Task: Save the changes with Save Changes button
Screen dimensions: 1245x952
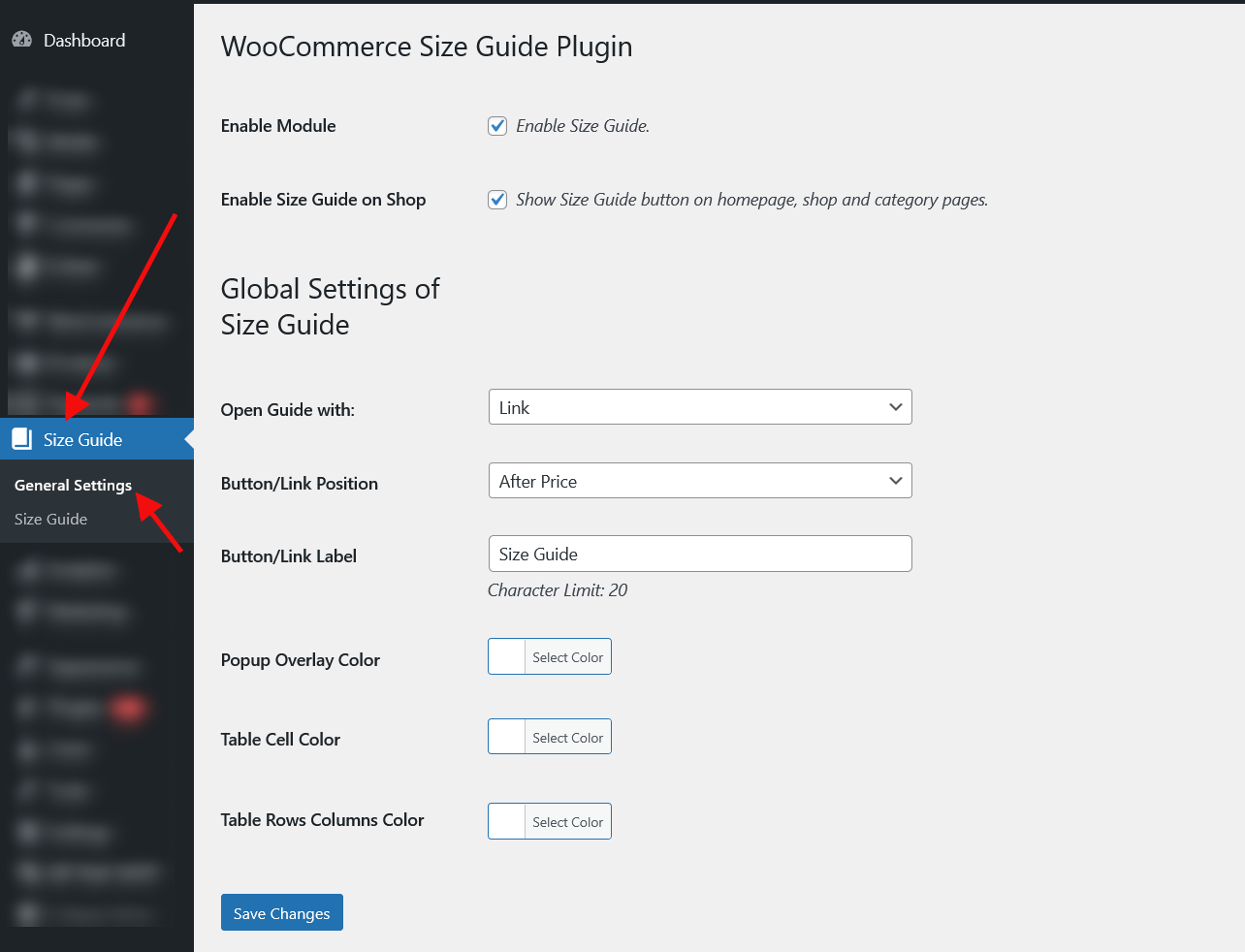Action: pos(282,912)
